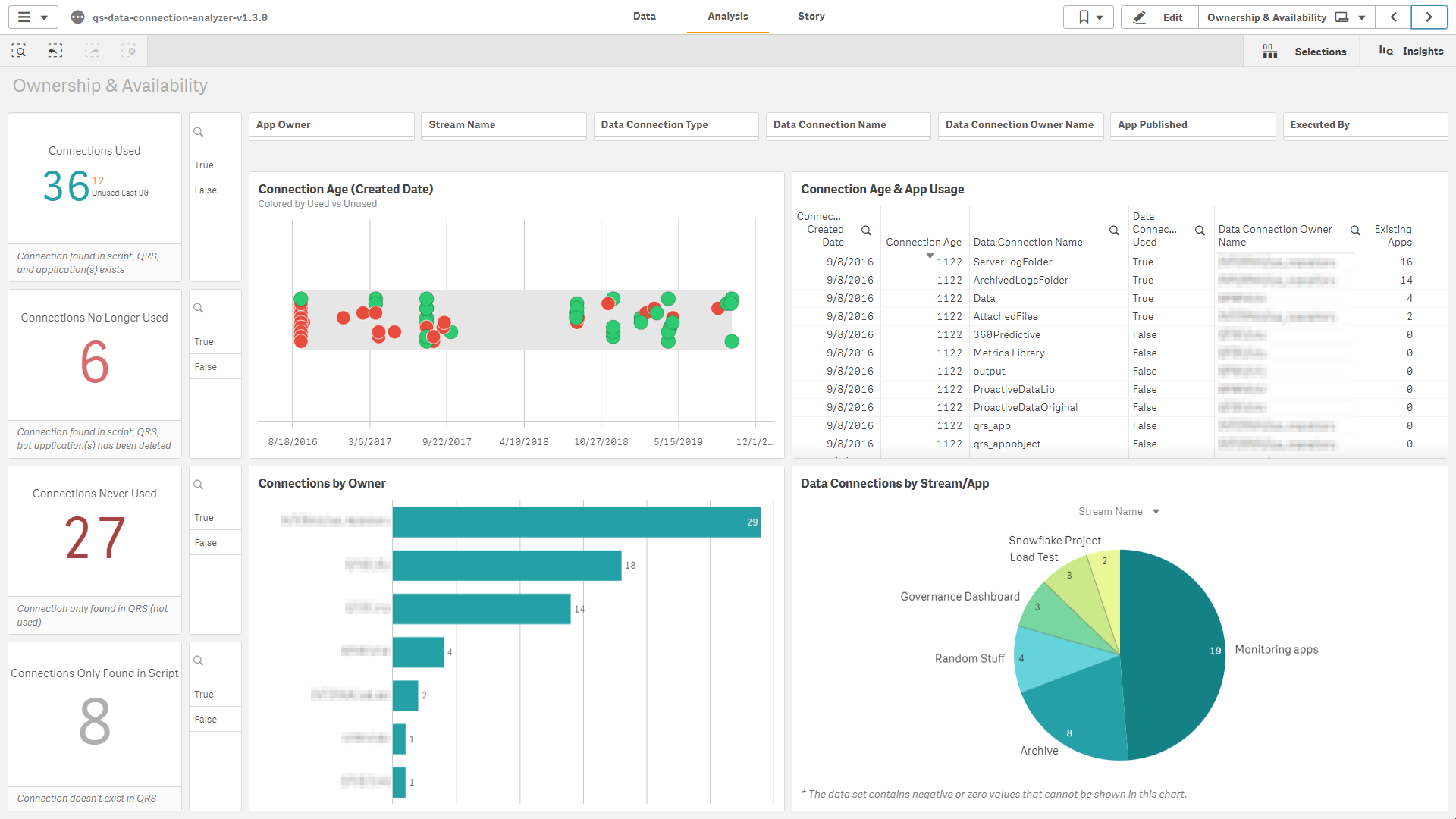Screen dimensions: 1456x819
Task: Click the Edit button
Action: 1159,17
